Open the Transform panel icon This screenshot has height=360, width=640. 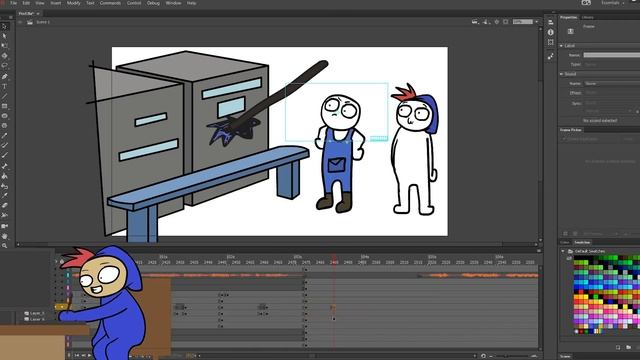[551, 42]
